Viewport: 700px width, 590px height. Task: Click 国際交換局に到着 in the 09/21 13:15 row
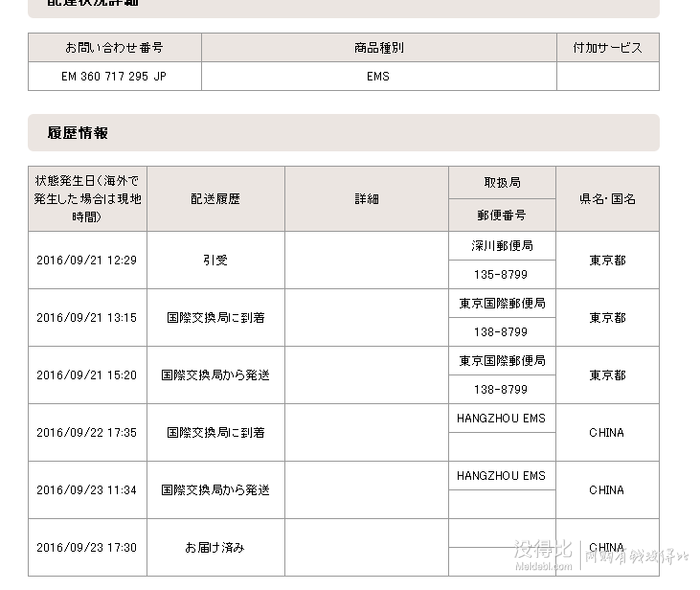pos(216,318)
